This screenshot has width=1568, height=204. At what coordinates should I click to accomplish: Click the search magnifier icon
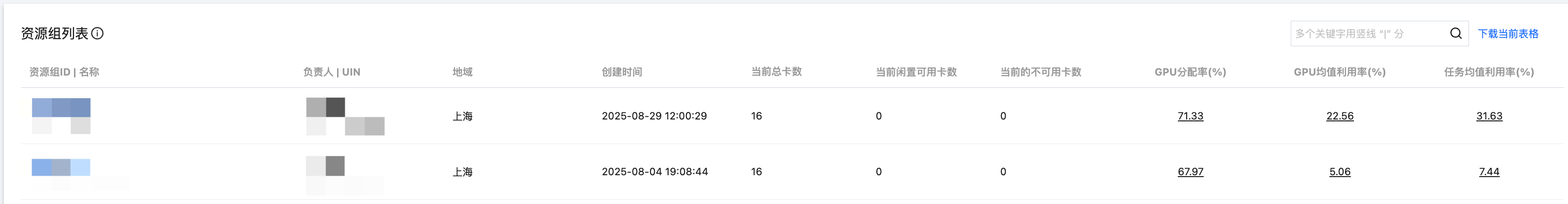click(1455, 34)
